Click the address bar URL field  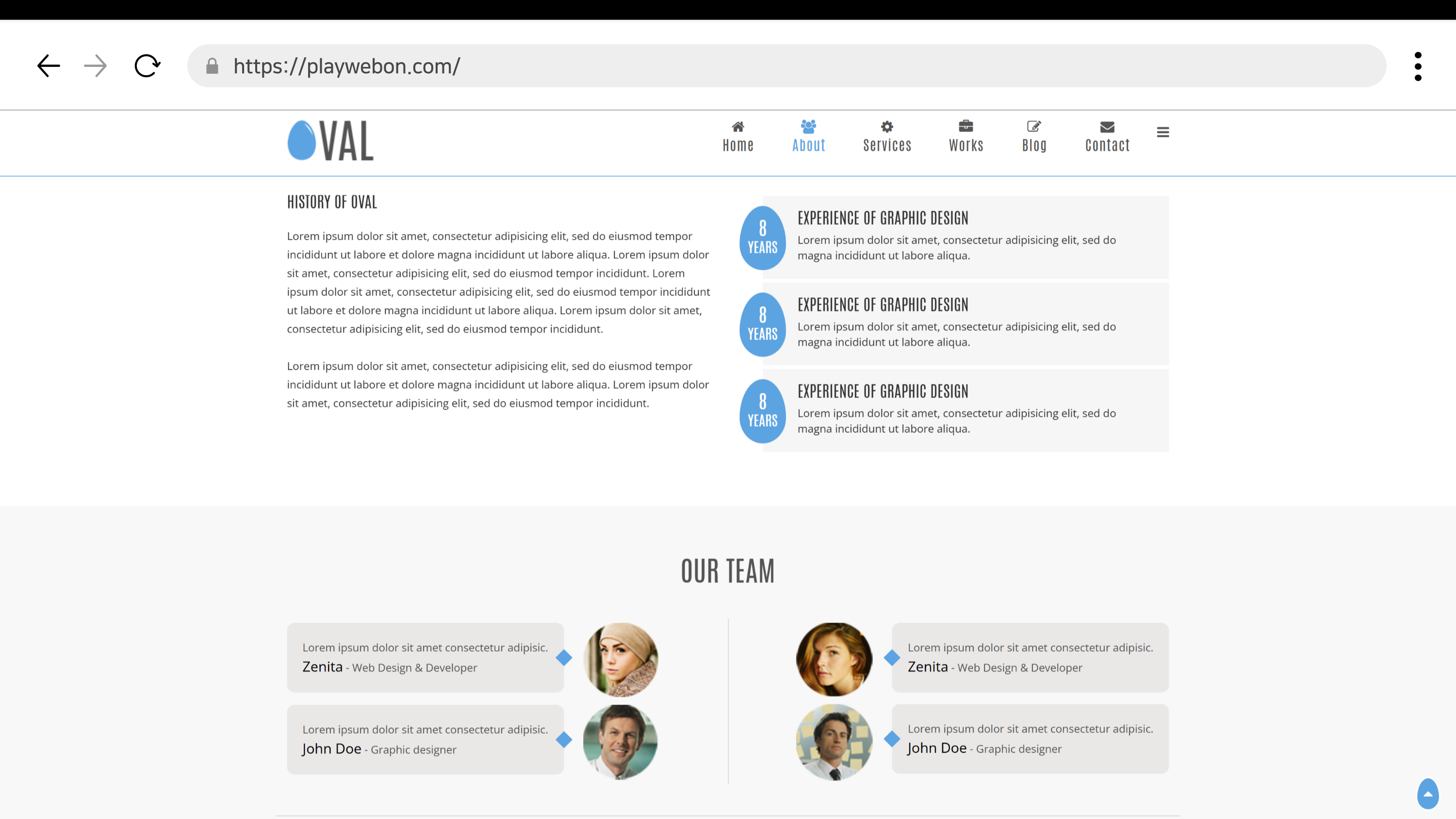[x=791, y=66]
